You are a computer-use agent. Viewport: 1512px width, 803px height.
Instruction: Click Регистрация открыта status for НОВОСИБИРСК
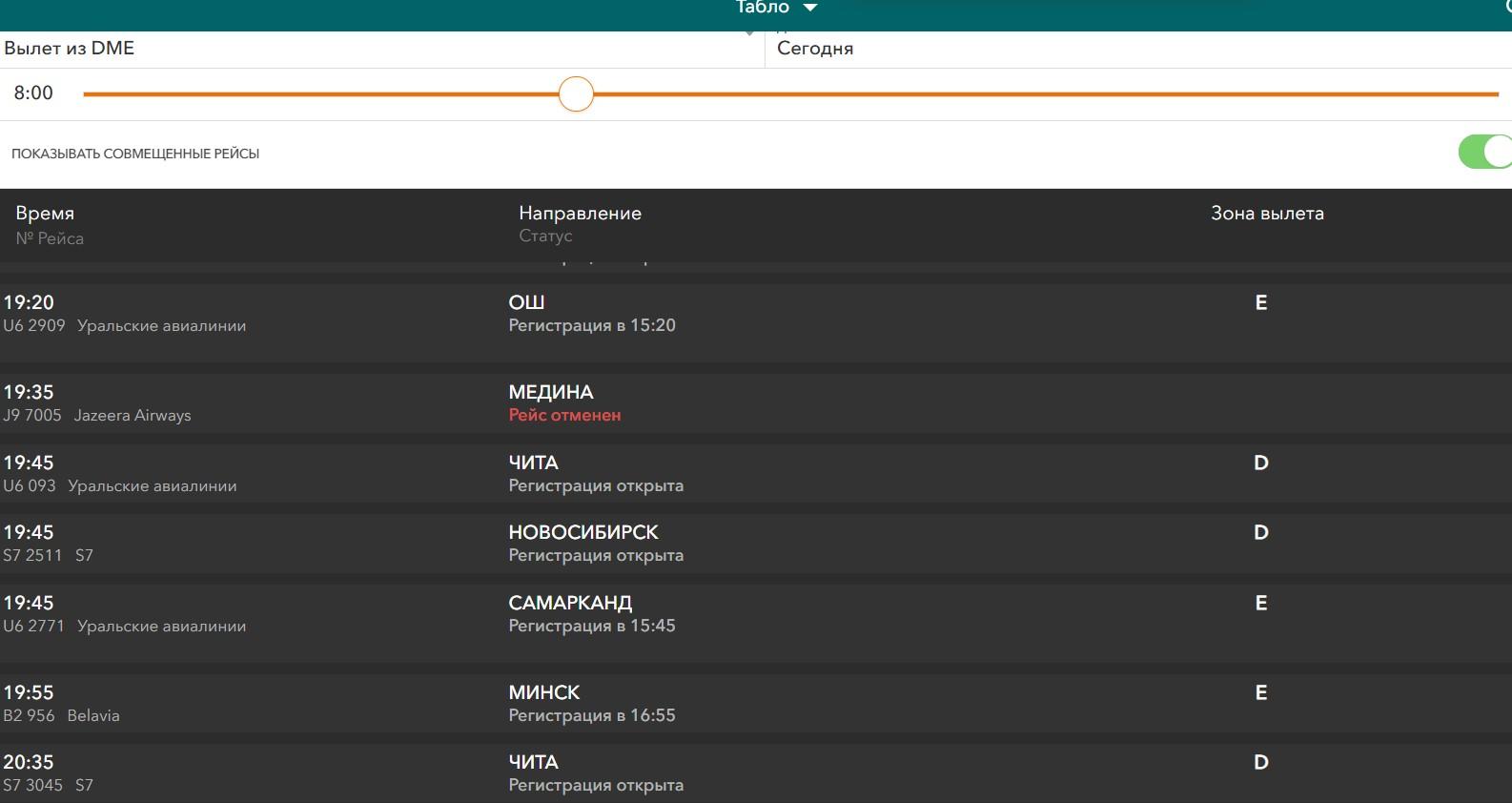(596, 555)
